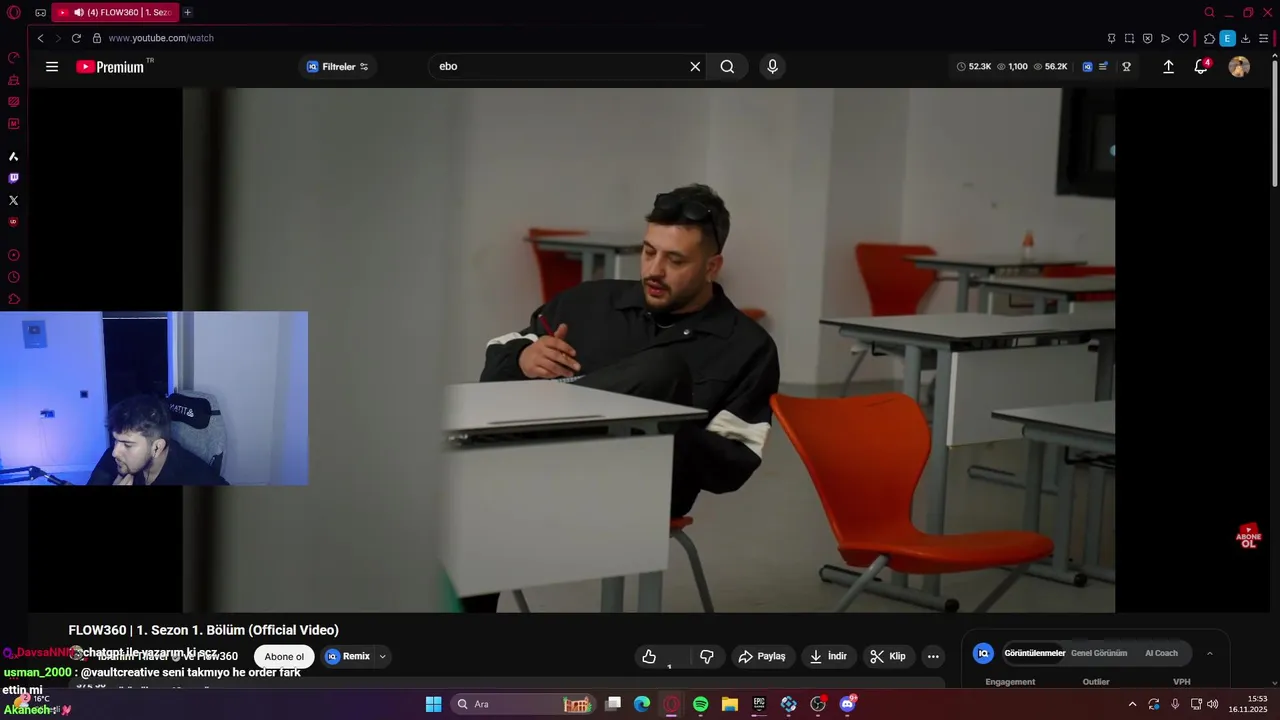Click the blue E extension icon

1227,38
